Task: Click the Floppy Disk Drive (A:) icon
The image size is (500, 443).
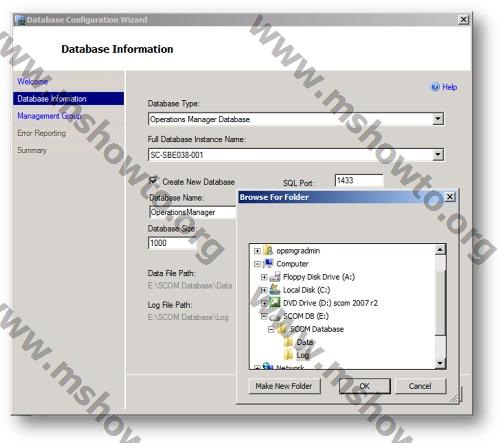Action: pyautogui.click(x=275, y=277)
